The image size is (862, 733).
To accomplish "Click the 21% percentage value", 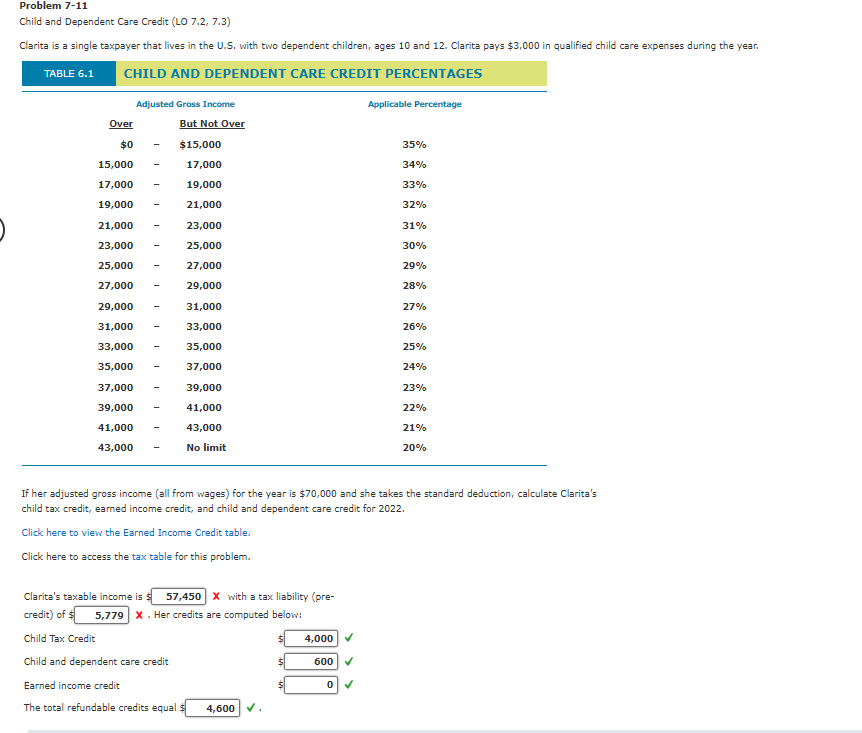I will tap(415, 428).
